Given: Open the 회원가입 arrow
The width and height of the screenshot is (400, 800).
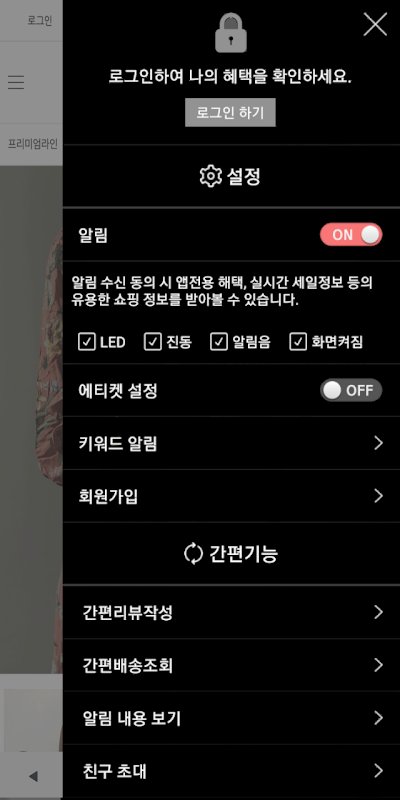Looking at the screenshot, I should tap(378, 496).
